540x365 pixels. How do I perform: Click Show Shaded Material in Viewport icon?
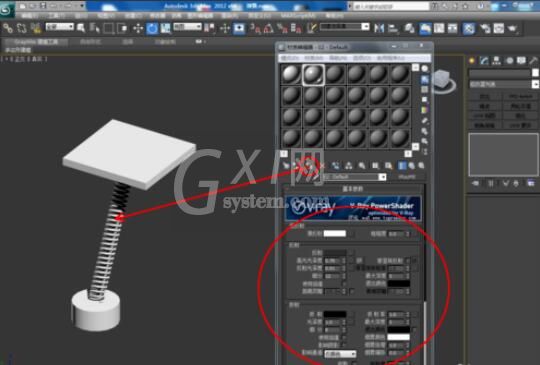tap(388, 166)
